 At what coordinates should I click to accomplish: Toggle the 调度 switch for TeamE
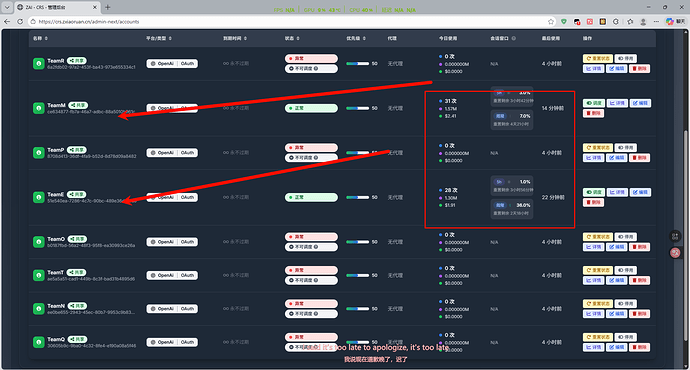tap(594, 192)
